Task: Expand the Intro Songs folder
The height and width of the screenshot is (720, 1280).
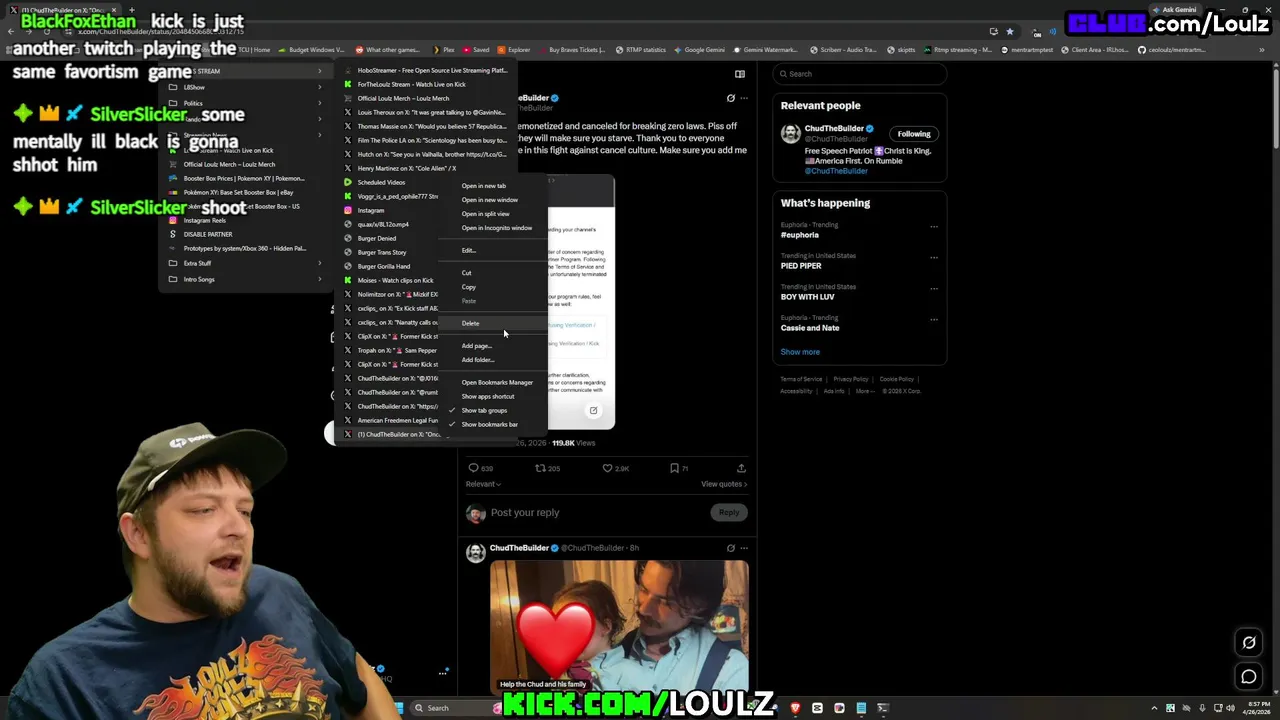Action: click(x=245, y=279)
